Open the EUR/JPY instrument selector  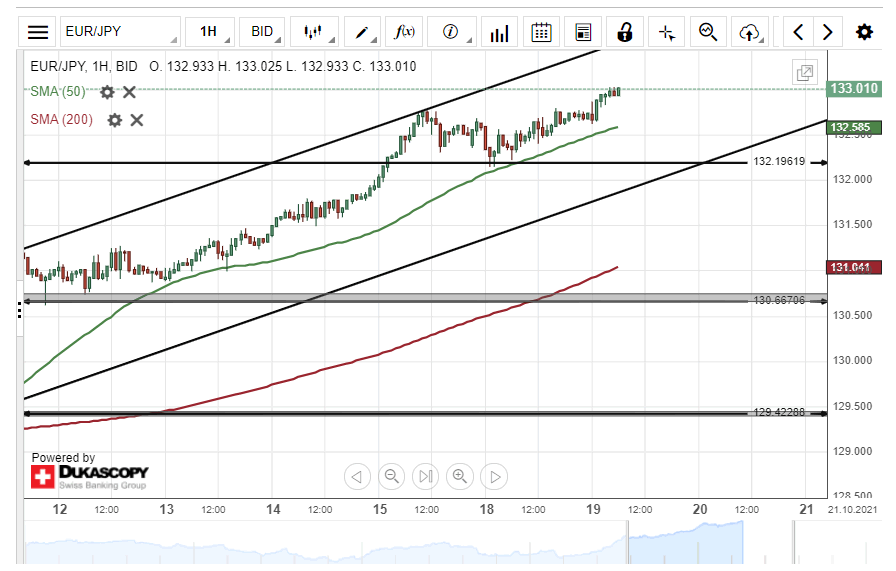120,32
